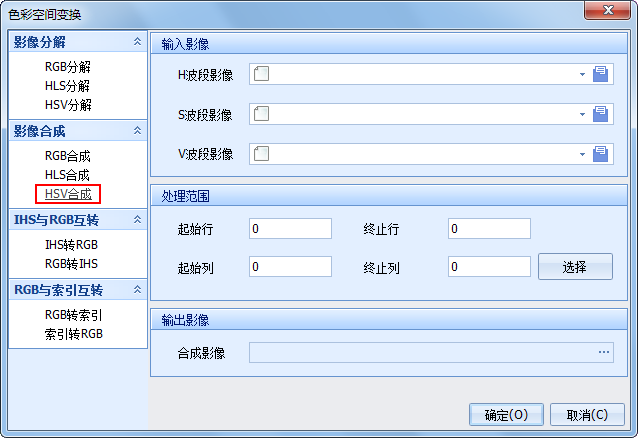
Task: Click browse icon for V波段影像
Action: pos(601,154)
